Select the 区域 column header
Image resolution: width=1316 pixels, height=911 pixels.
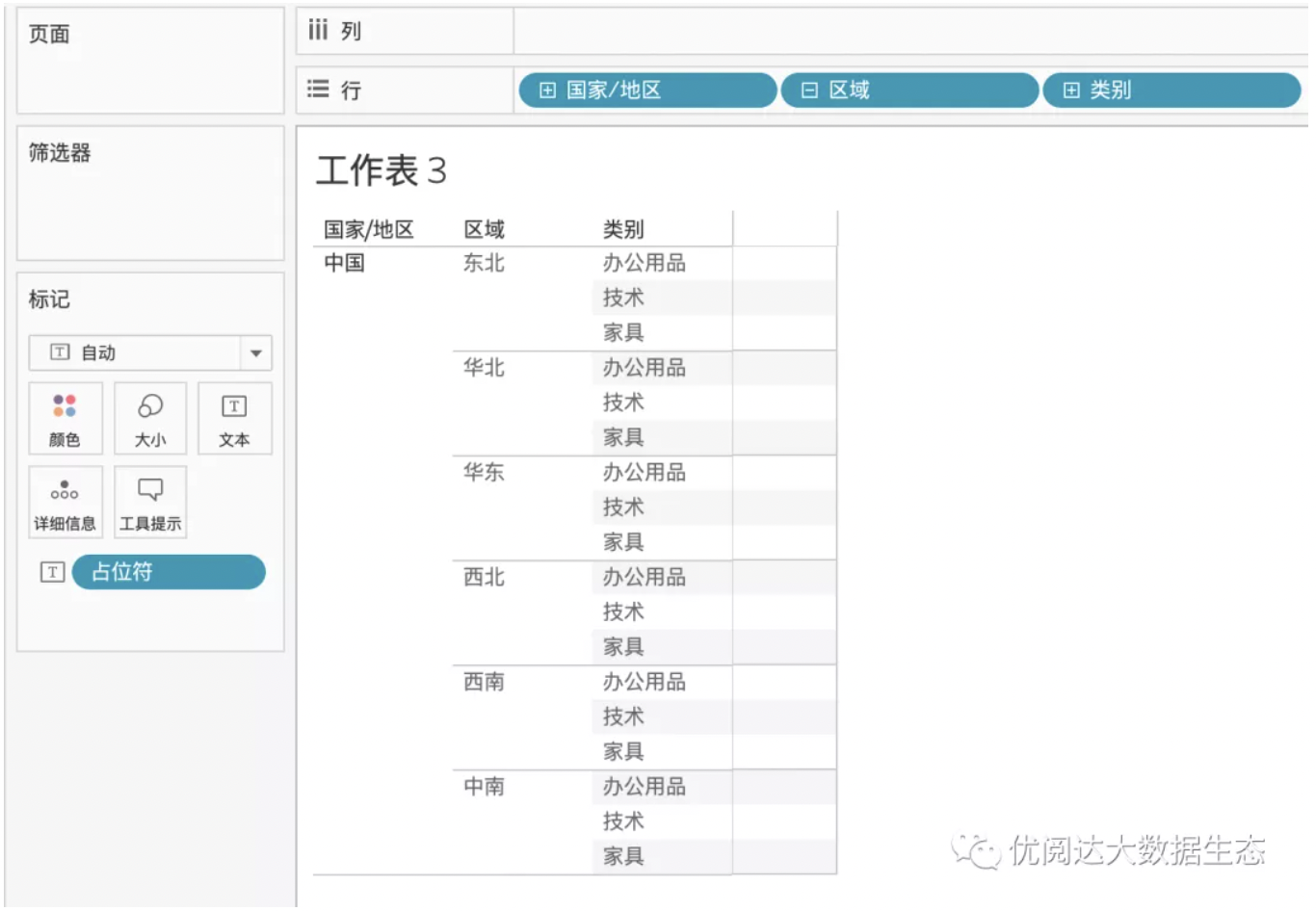[484, 229]
